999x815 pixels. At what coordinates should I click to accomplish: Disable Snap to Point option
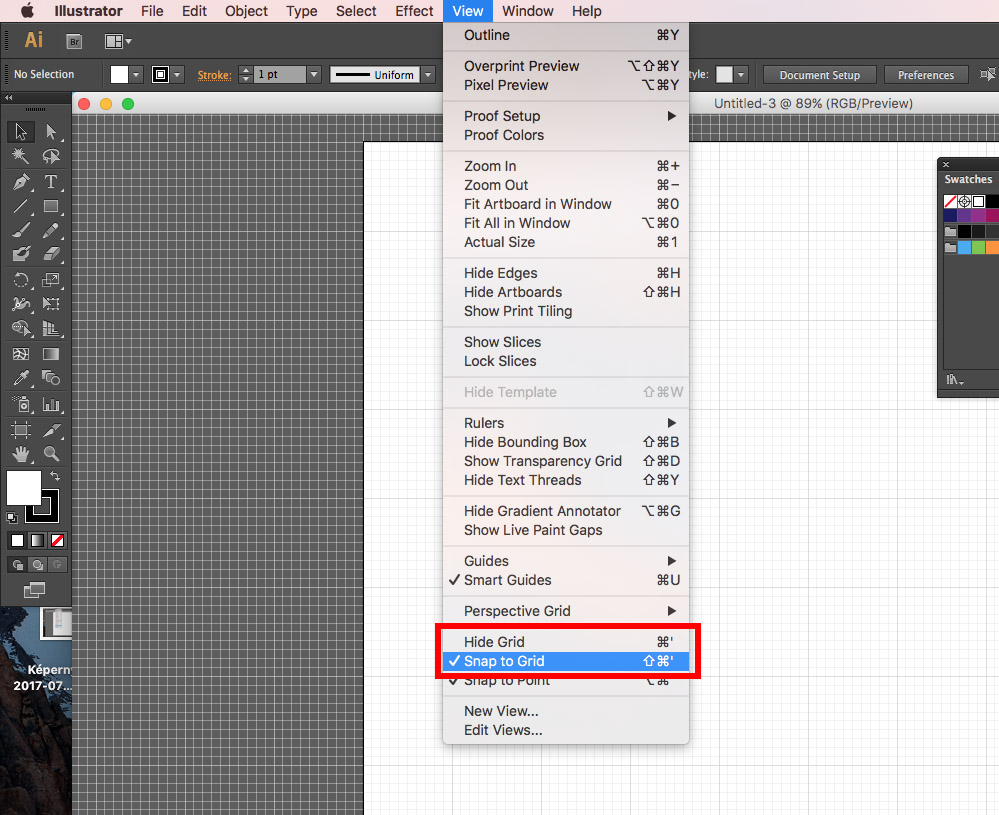point(507,681)
